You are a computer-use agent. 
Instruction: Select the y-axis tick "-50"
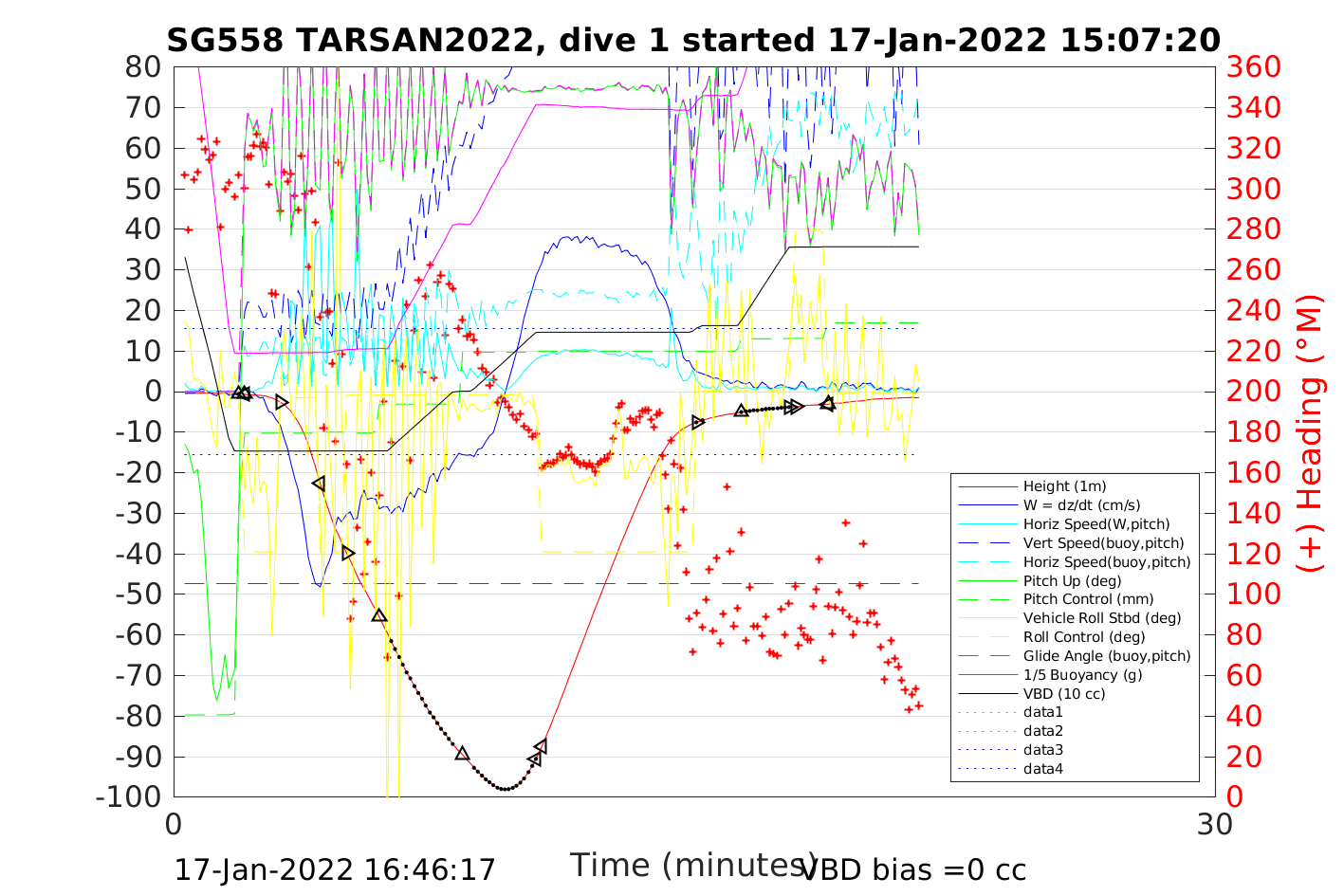click(138, 594)
